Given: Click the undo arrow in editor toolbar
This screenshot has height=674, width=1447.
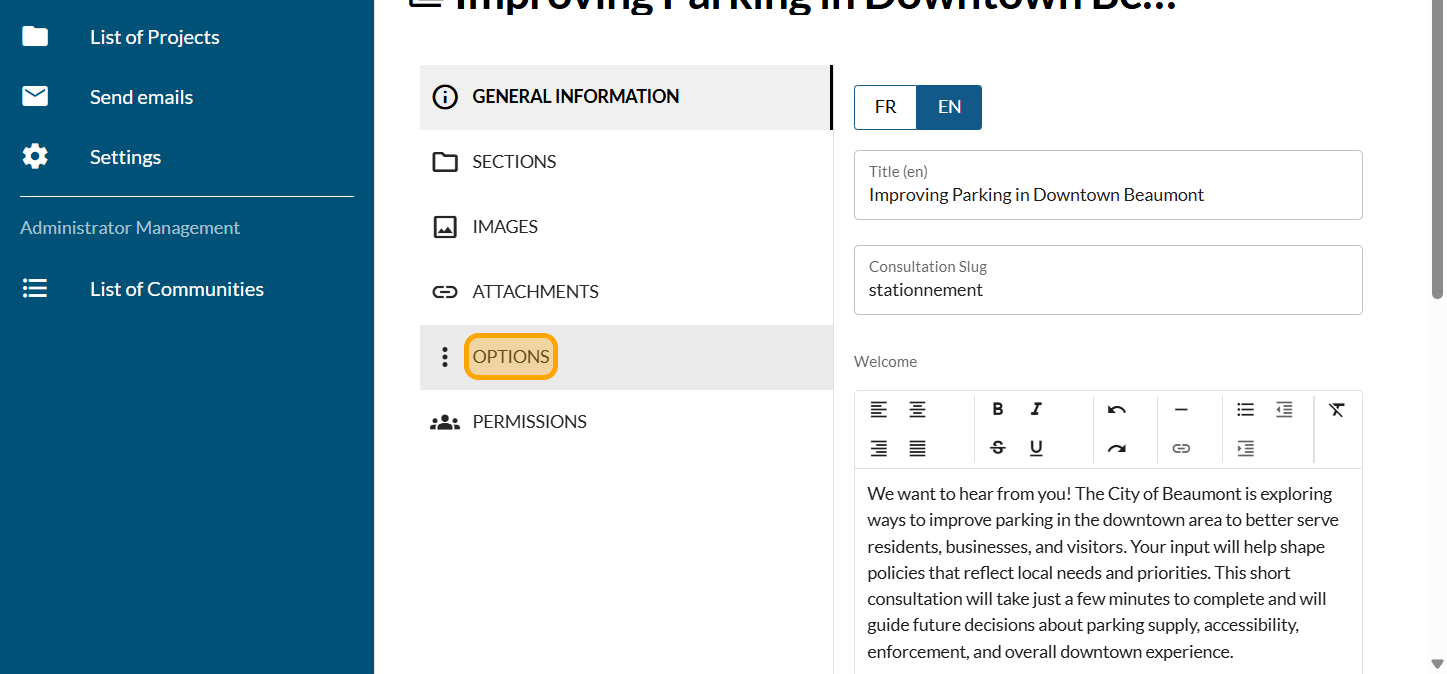Looking at the screenshot, I should [x=1117, y=409].
